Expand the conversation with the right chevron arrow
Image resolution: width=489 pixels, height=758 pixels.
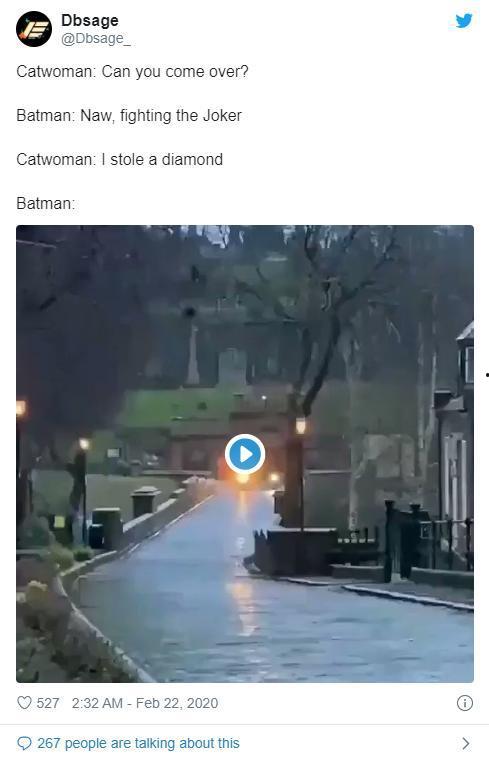tap(465, 743)
